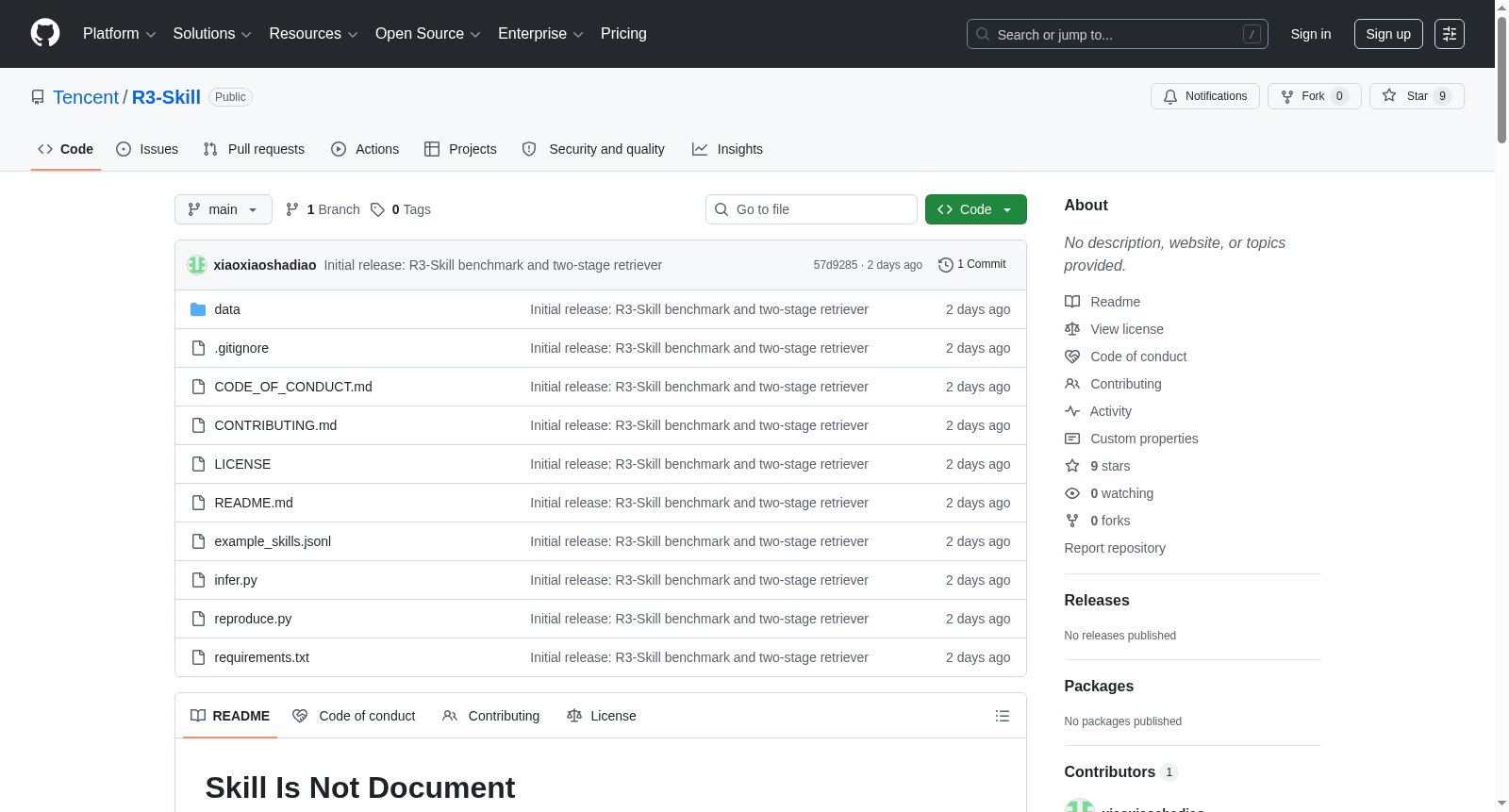This screenshot has height=812, width=1509.
Task: Click the file icon beside requirements.txt
Action: (x=198, y=657)
